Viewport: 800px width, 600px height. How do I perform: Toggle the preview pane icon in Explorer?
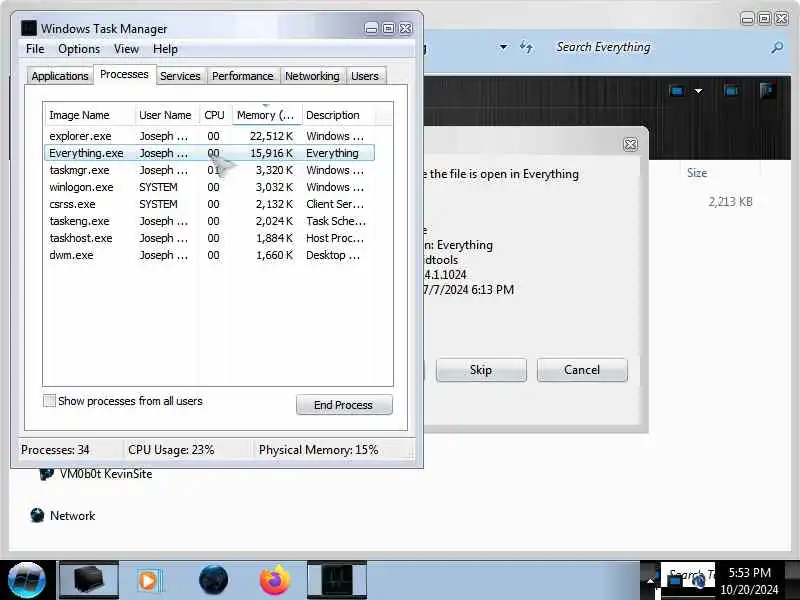click(x=731, y=91)
